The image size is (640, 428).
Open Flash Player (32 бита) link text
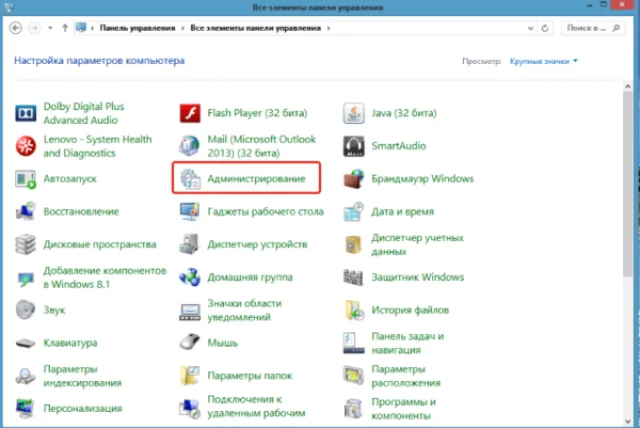(257, 113)
